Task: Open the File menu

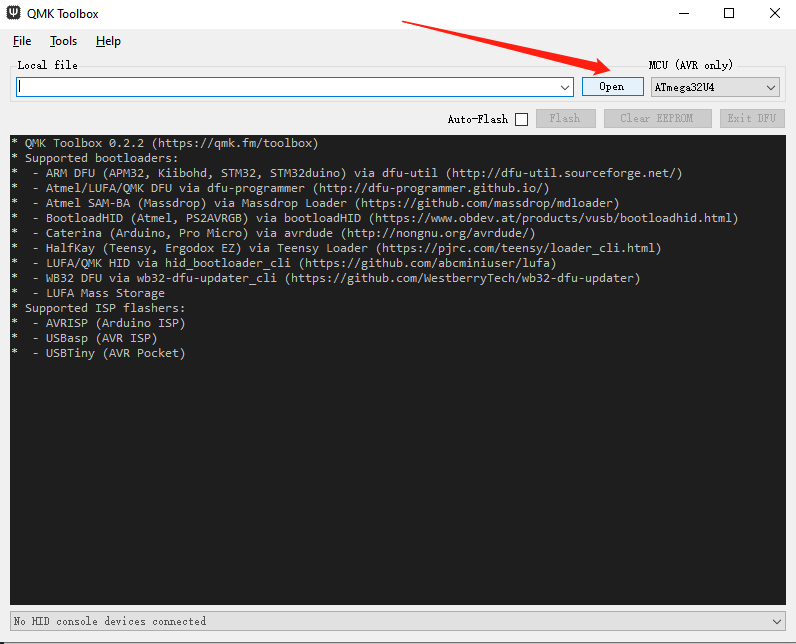Action: [22, 41]
